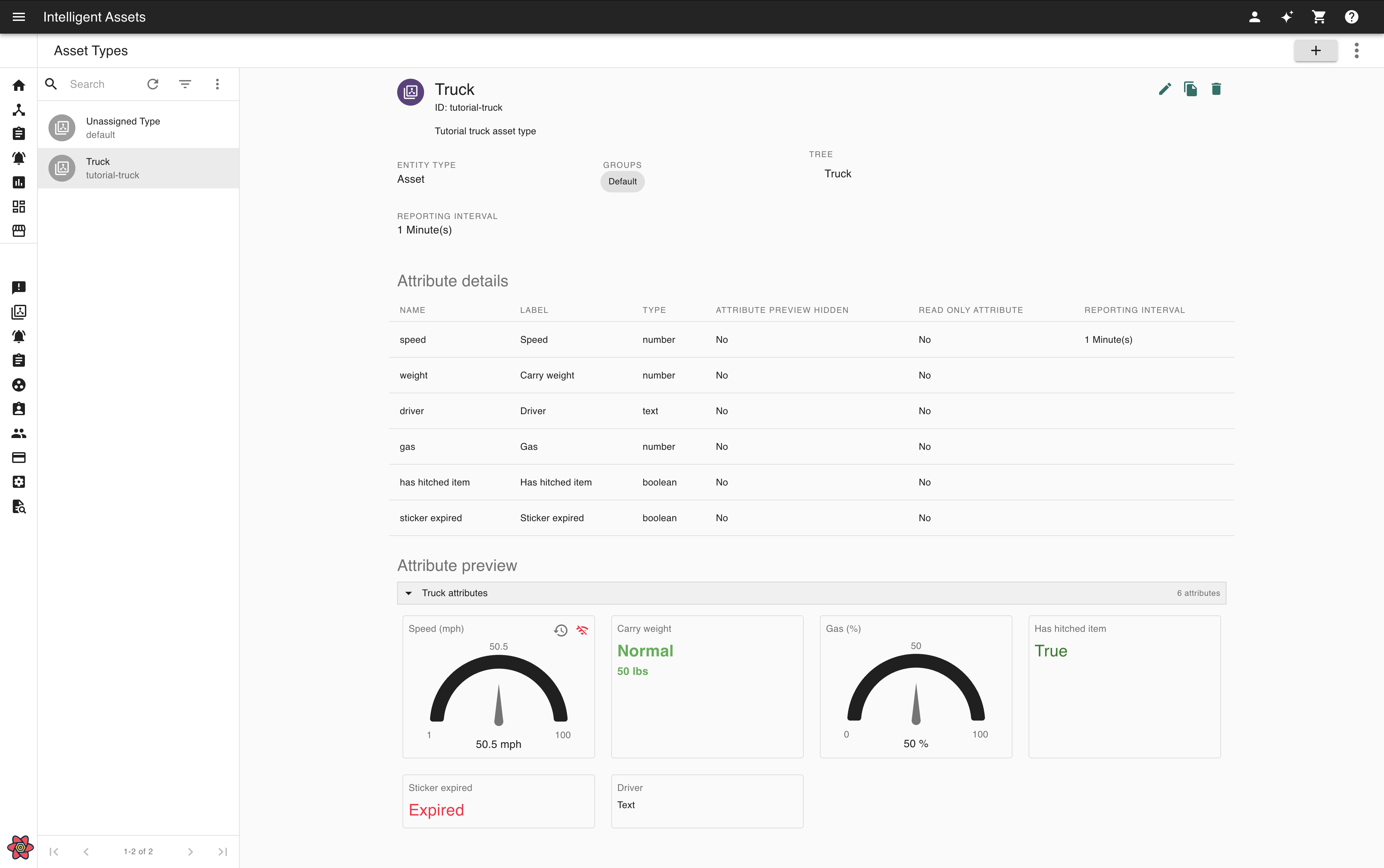This screenshot has height=868, width=1384.
Task: Open the shopping cart icon in header
Action: 1319,16
